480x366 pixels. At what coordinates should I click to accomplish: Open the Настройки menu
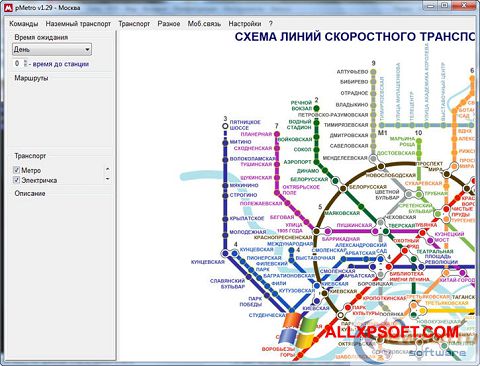click(x=245, y=24)
